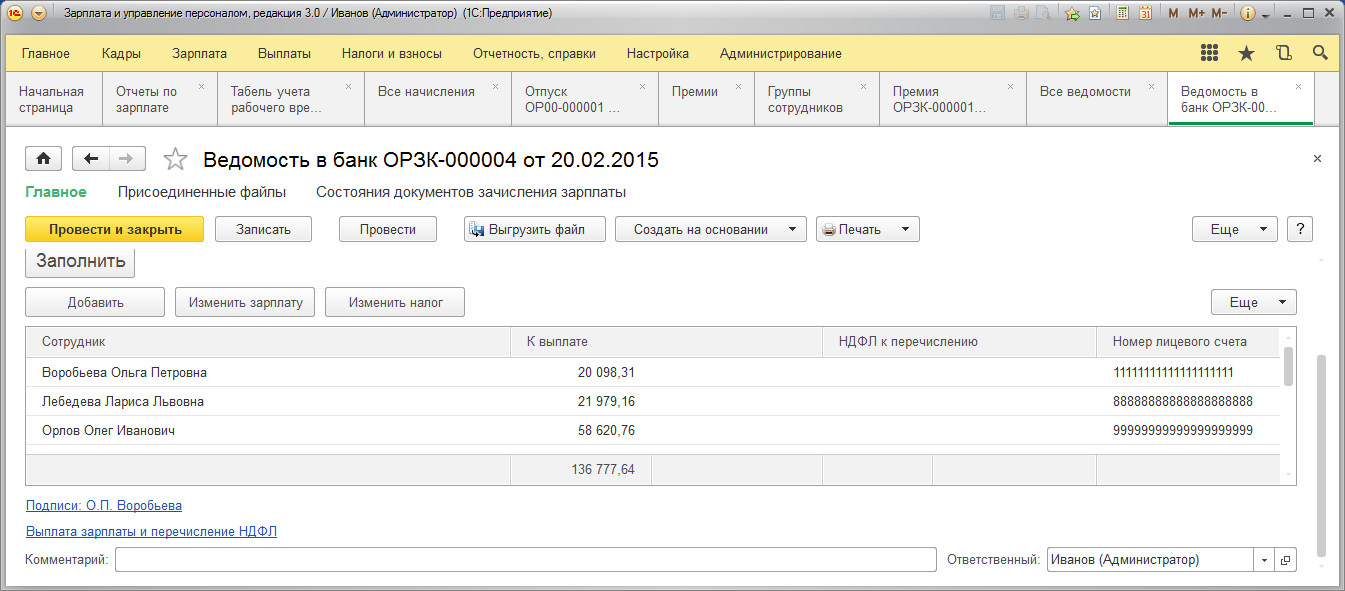Open help with the question mark button

1300,229
